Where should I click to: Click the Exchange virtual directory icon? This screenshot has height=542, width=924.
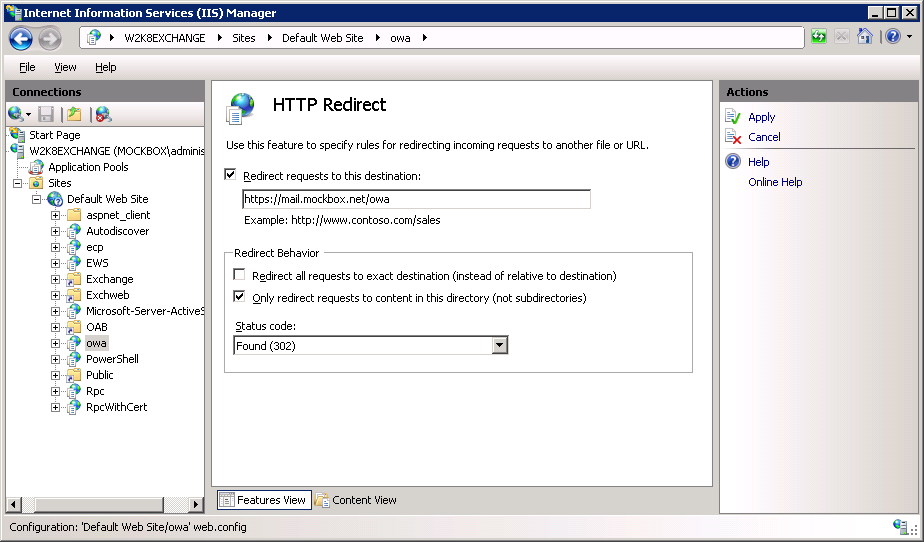click(74, 279)
